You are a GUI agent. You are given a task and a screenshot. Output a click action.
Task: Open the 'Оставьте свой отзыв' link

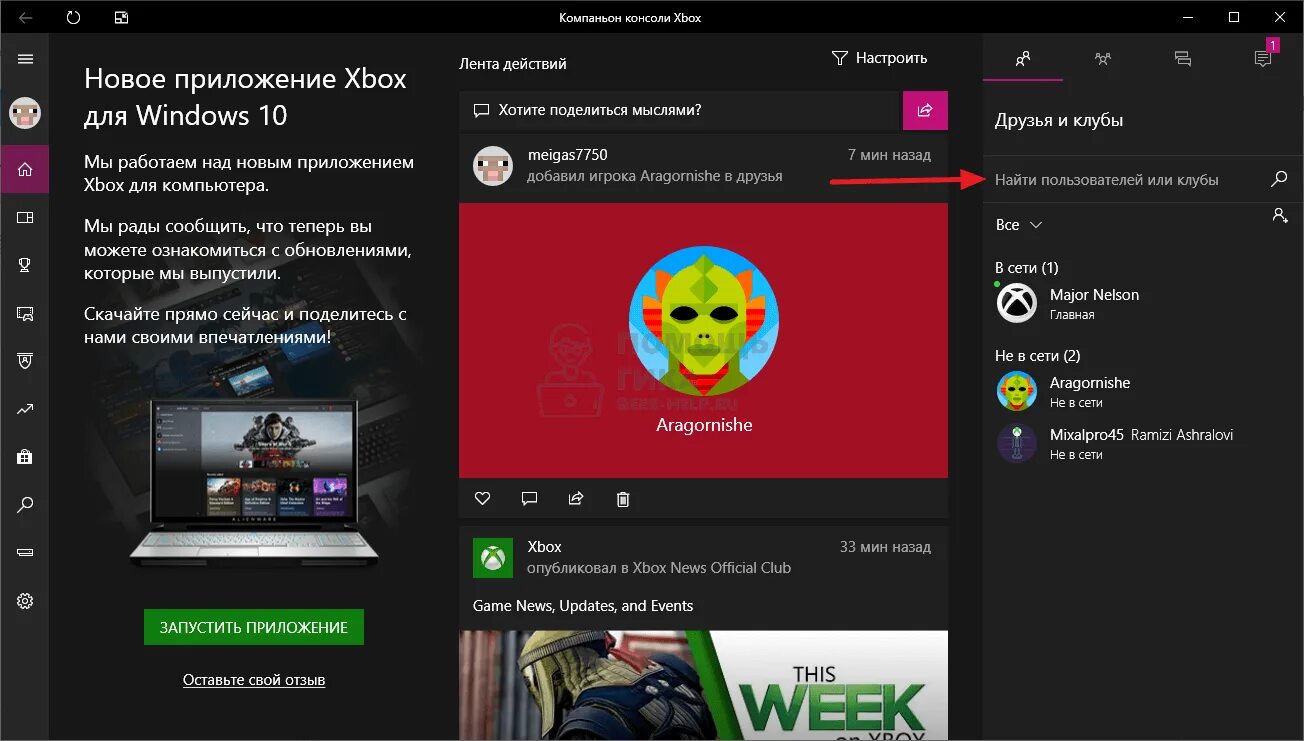tap(253, 679)
